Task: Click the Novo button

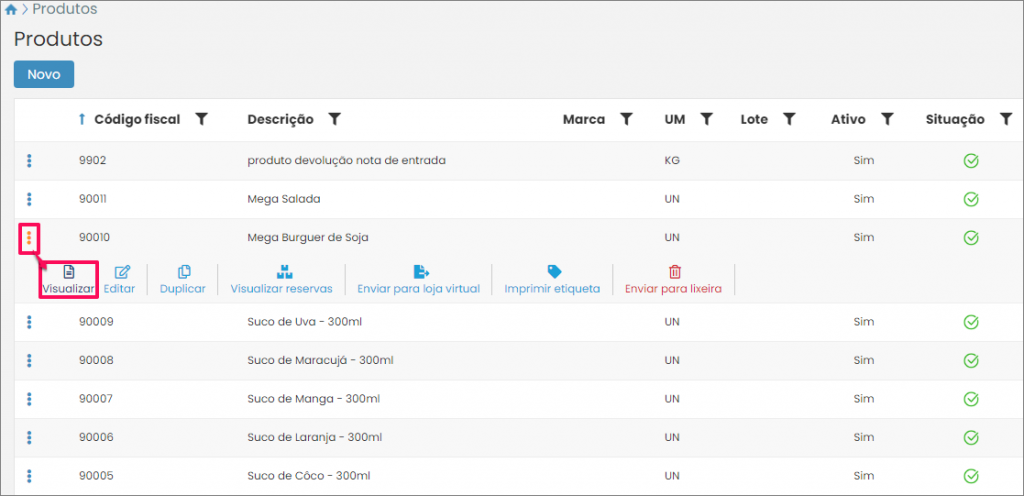Action: tap(43, 75)
